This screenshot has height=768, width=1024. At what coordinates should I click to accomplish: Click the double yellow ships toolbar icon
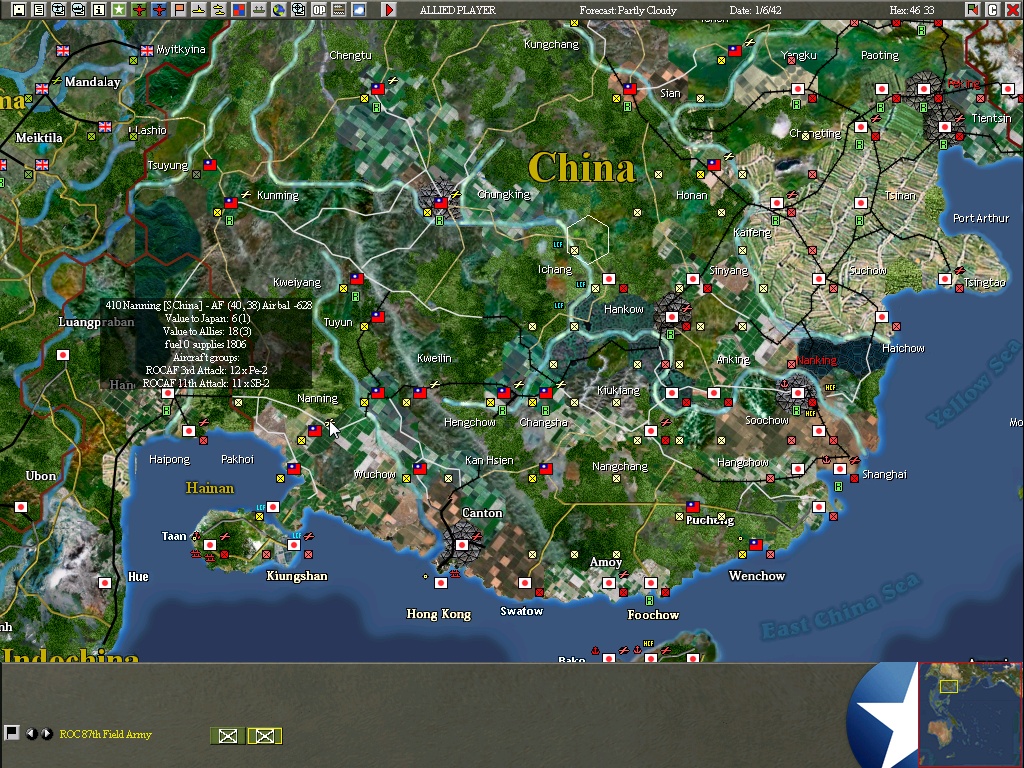[x=219, y=9]
